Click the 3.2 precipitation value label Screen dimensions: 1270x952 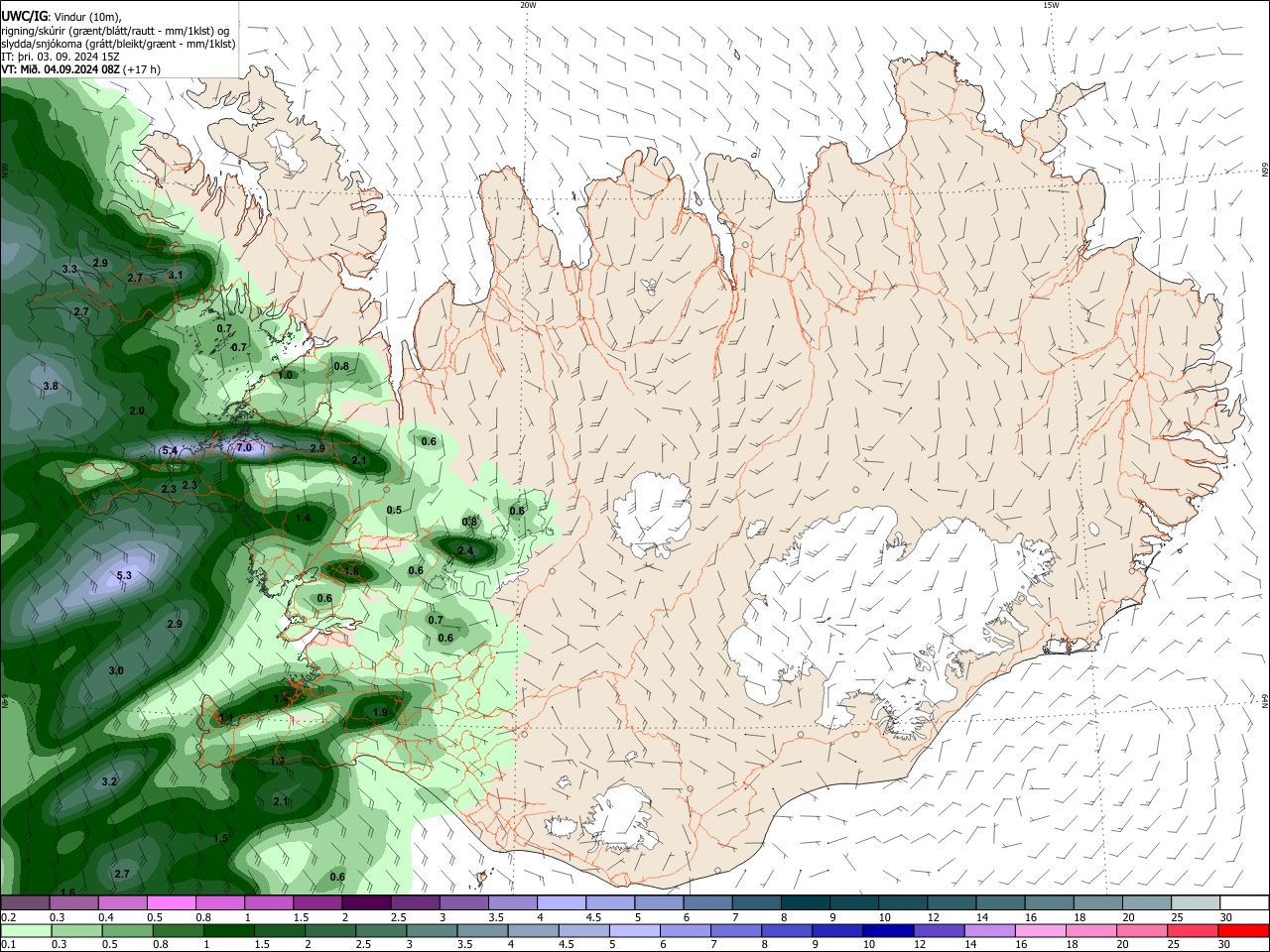click(x=109, y=782)
